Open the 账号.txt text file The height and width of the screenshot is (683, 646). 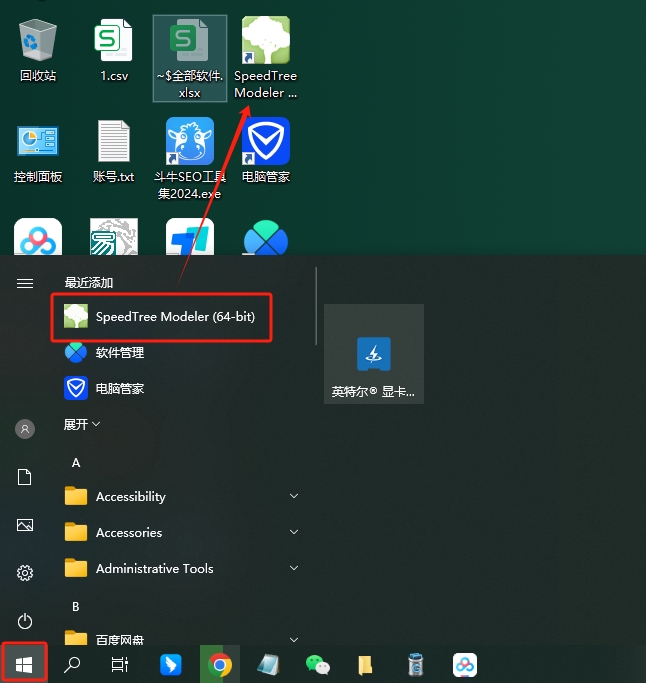114,151
